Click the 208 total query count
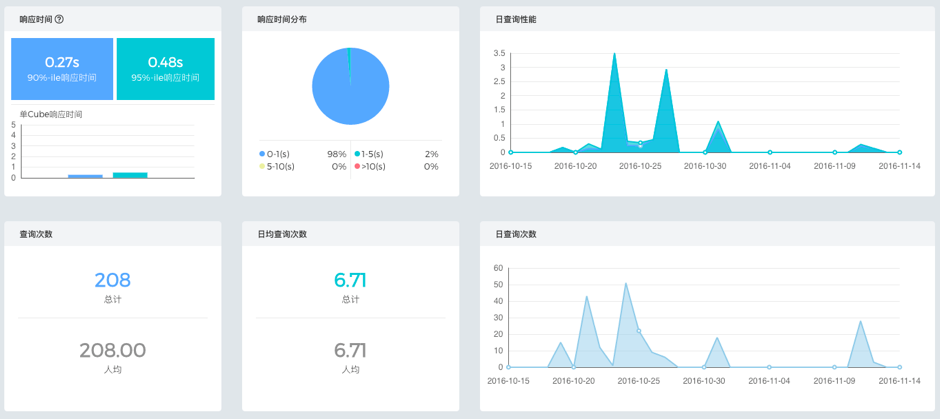Image resolution: width=940 pixels, height=419 pixels. pos(112,280)
